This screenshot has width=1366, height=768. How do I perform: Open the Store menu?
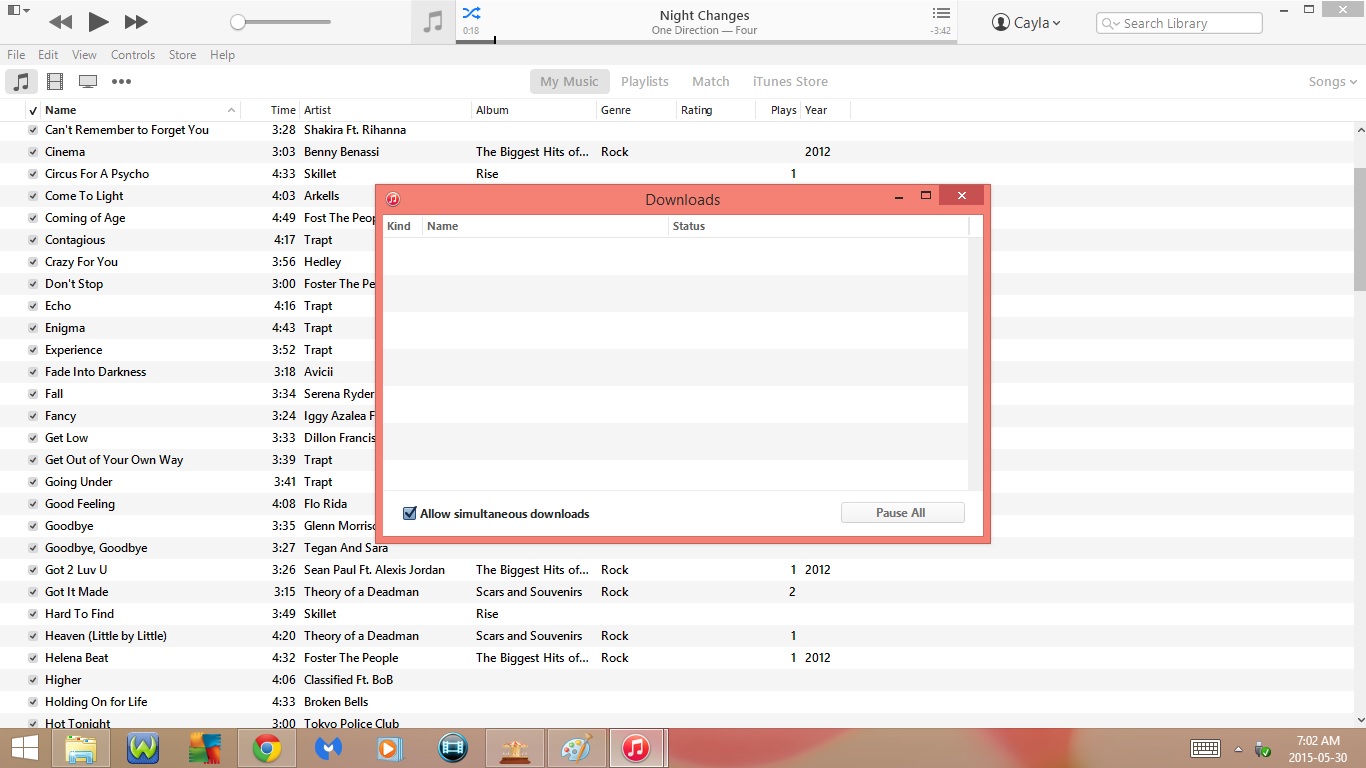click(182, 55)
